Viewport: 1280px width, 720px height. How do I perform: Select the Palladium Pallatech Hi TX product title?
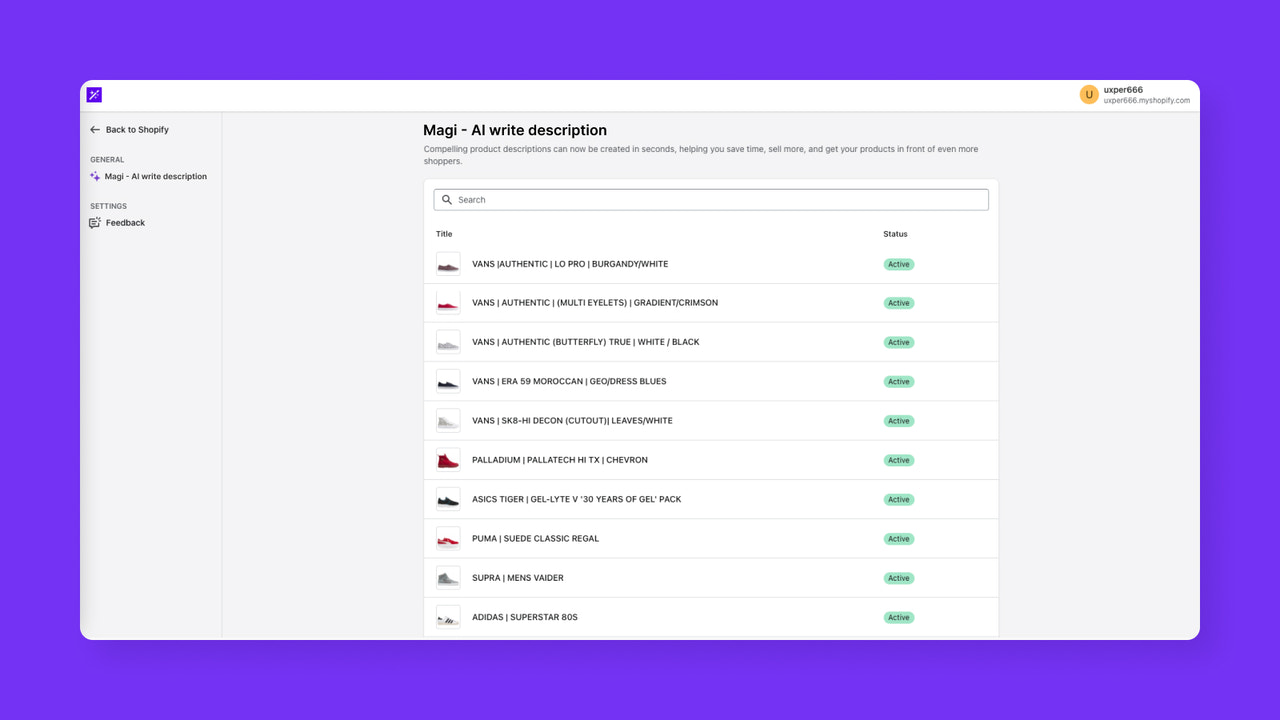pos(559,459)
